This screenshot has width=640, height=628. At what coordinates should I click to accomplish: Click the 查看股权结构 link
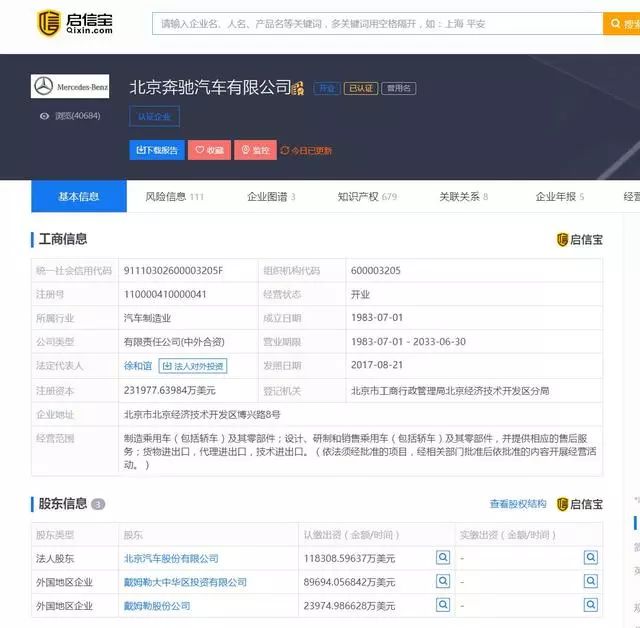click(518, 504)
